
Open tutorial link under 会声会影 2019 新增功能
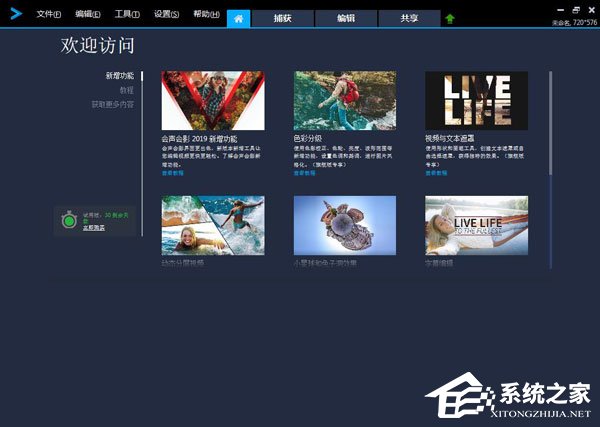[x=173, y=173]
